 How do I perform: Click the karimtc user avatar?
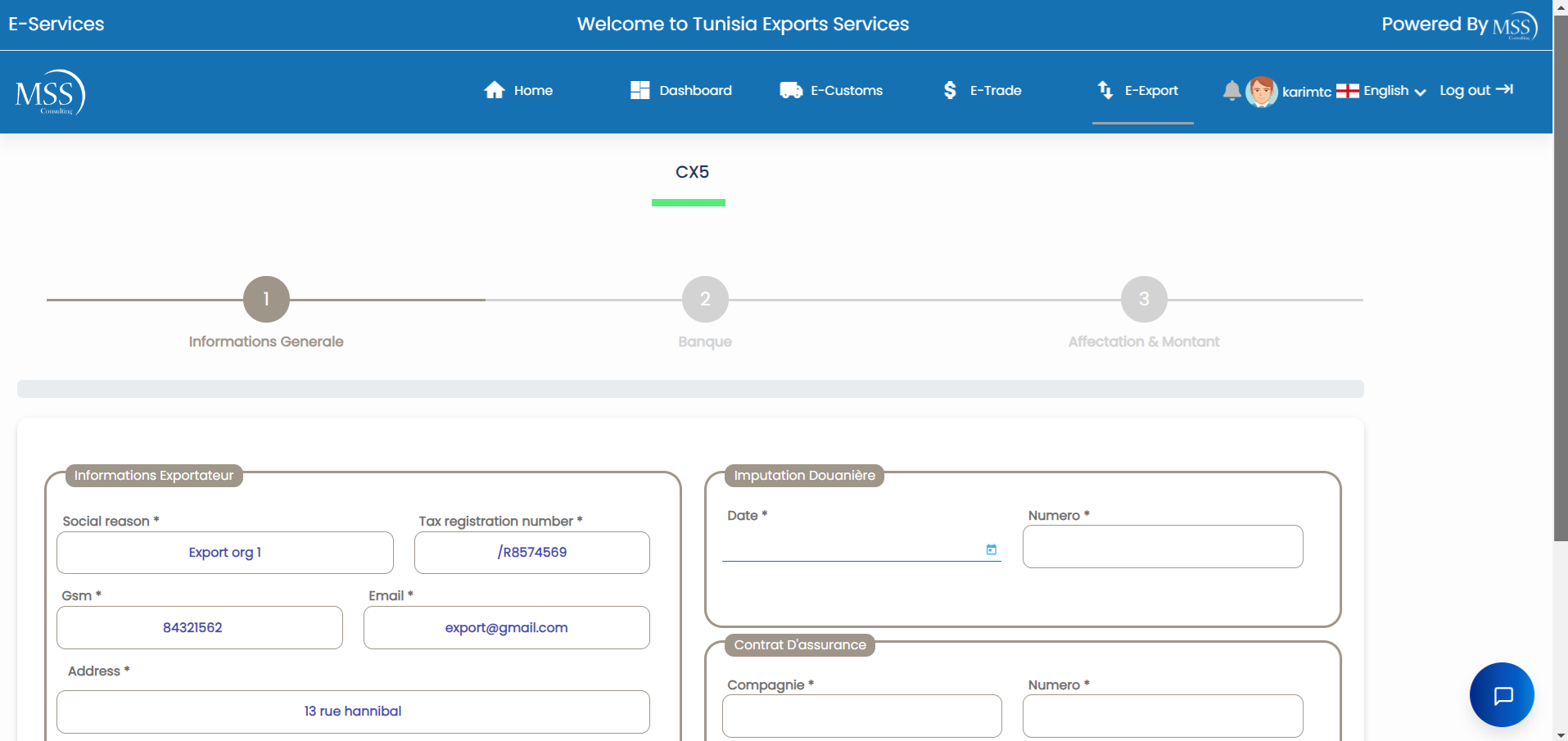[x=1261, y=92]
